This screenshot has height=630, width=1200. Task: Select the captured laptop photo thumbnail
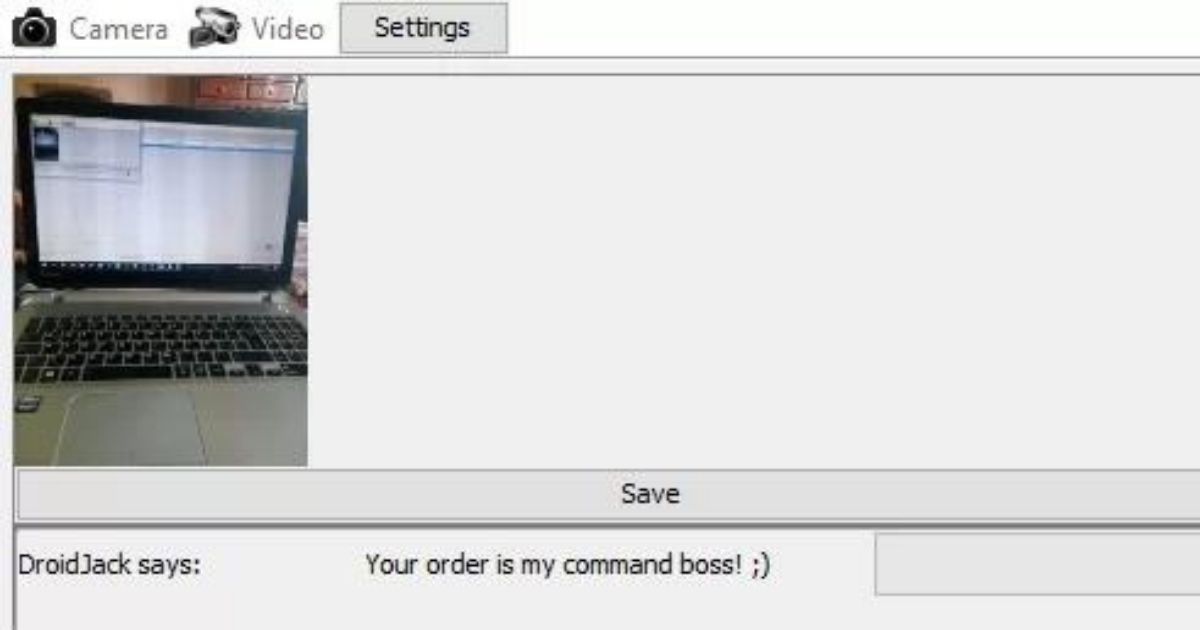[161, 270]
